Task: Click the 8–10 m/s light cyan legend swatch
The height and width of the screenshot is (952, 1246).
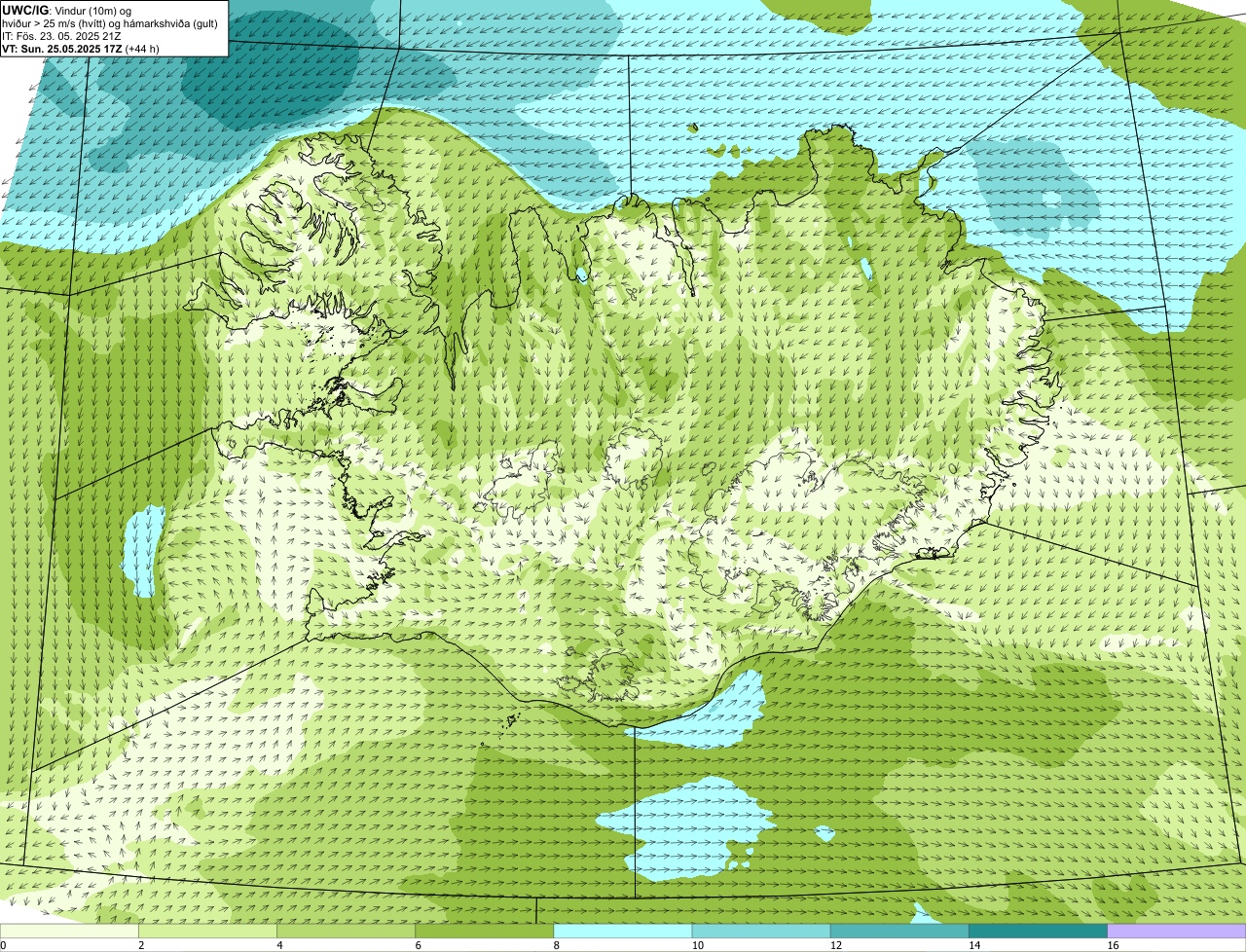Action: 622,932
